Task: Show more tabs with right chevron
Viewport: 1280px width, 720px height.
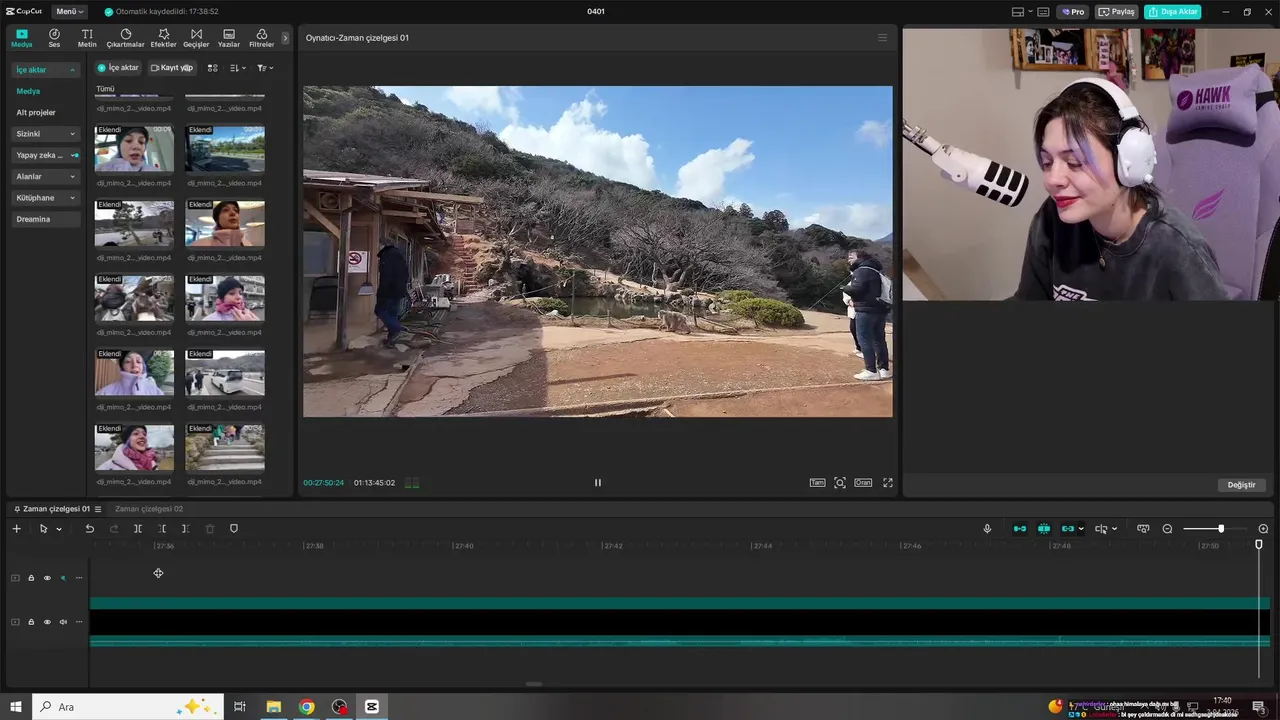Action: (x=285, y=38)
